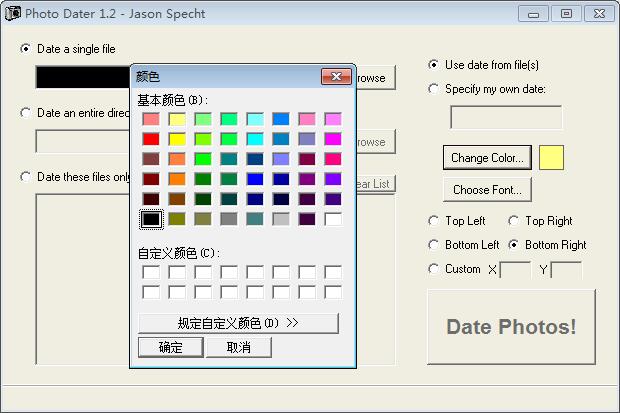The height and width of the screenshot is (413, 620).
Task: Click the single file path field
Action: tap(83, 77)
